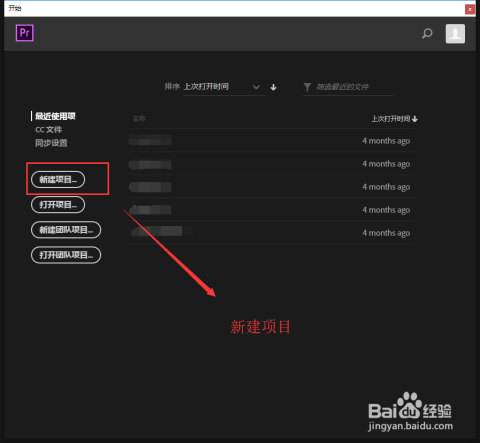This screenshot has width=480, height=443.
Task: Open the 同步设置 section
Action: click(51, 143)
